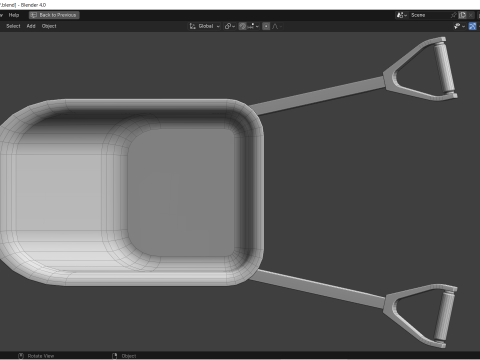Open the Object menu
The image size is (480, 360).
coord(49,26)
